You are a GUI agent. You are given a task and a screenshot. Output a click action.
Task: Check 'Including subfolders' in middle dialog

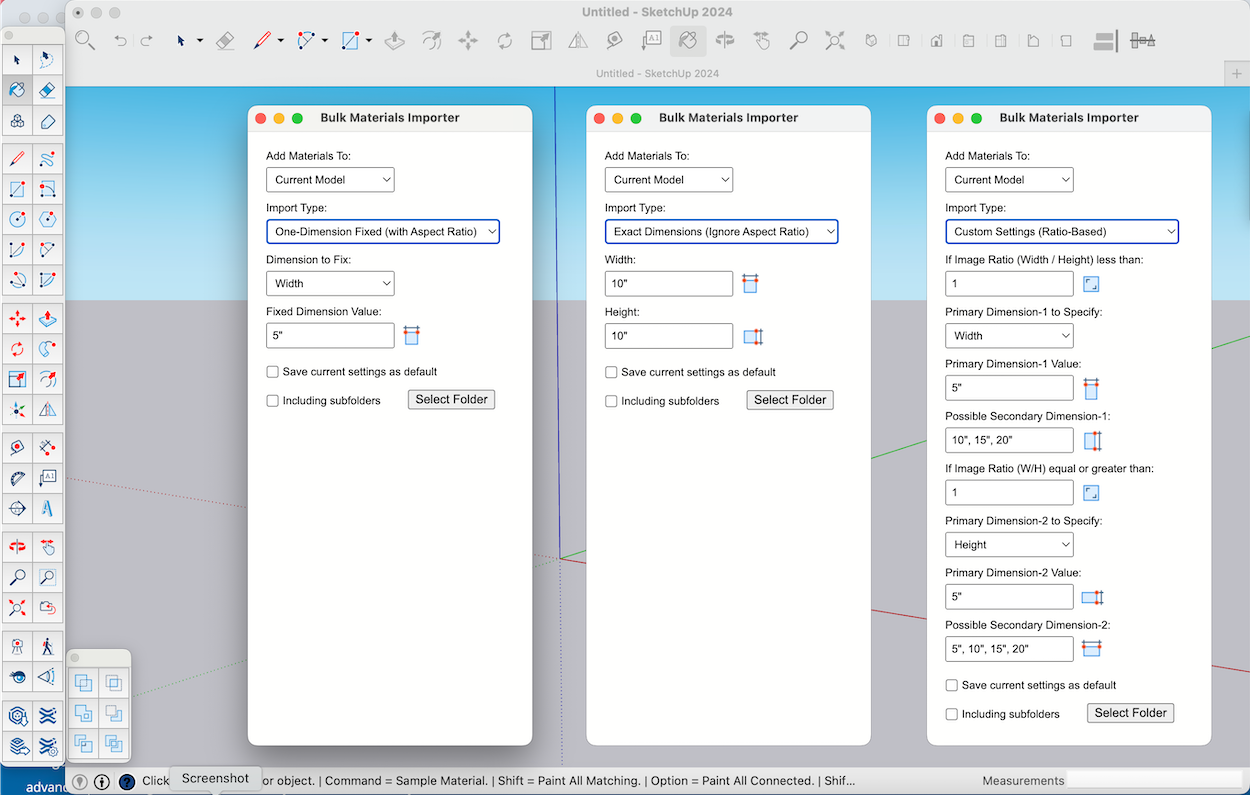click(611, 401)
